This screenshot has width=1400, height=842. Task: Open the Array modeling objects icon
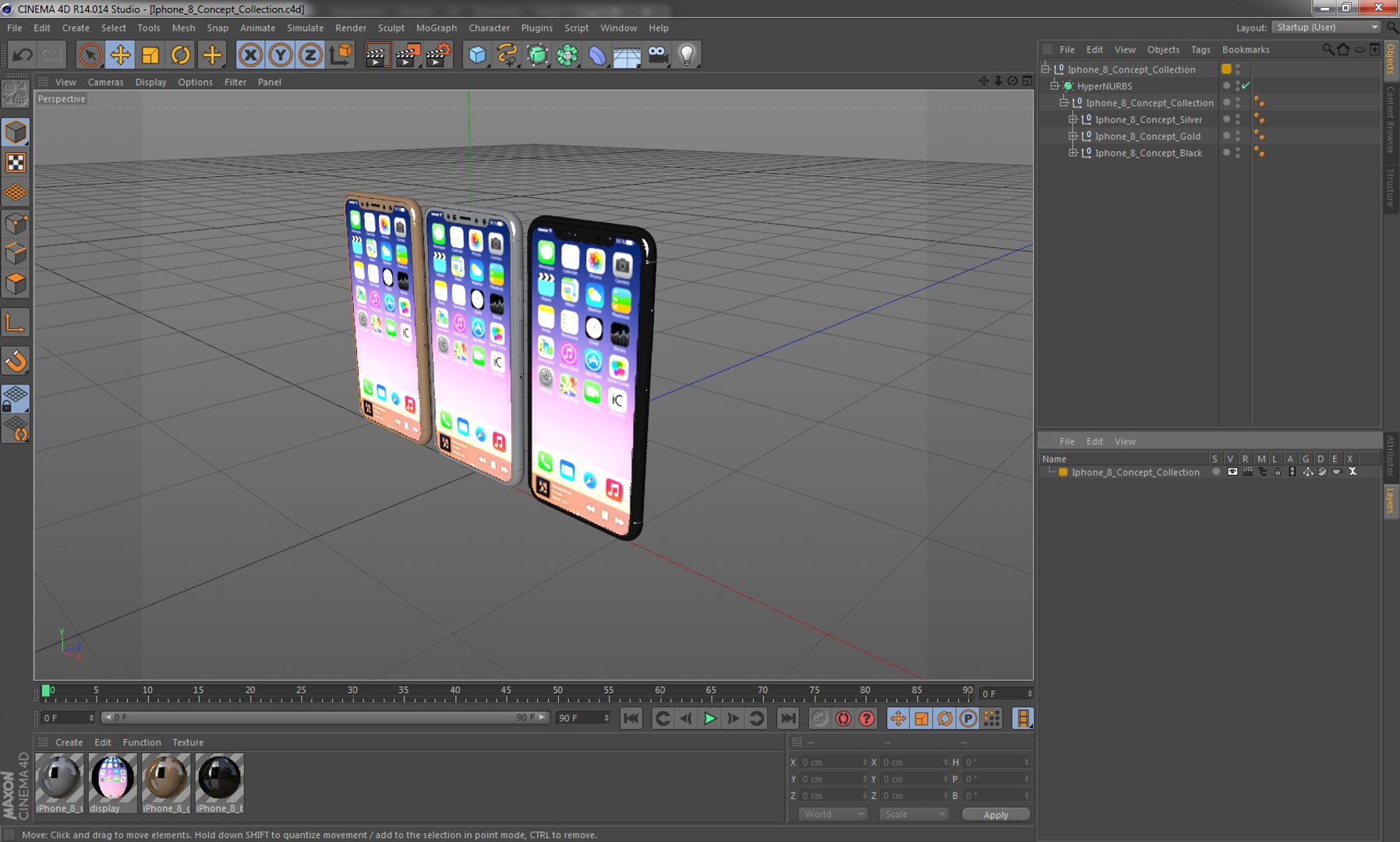click(x=567, y=55)
